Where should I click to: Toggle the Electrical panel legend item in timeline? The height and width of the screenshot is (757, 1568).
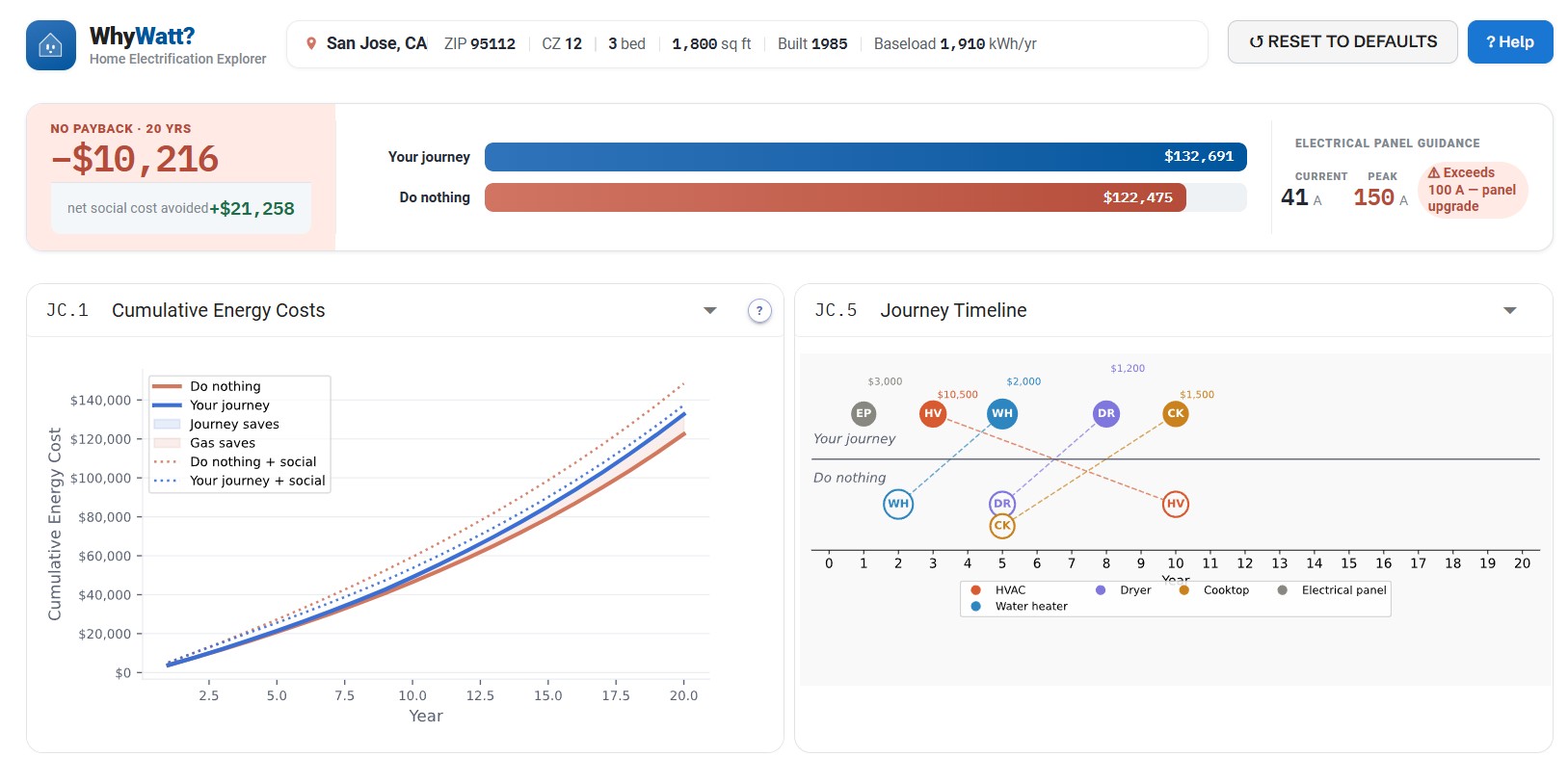point(1332,590)
